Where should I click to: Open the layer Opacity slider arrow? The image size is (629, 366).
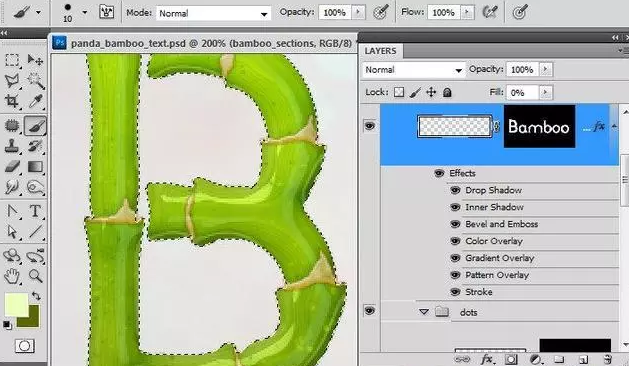point(545,69)
